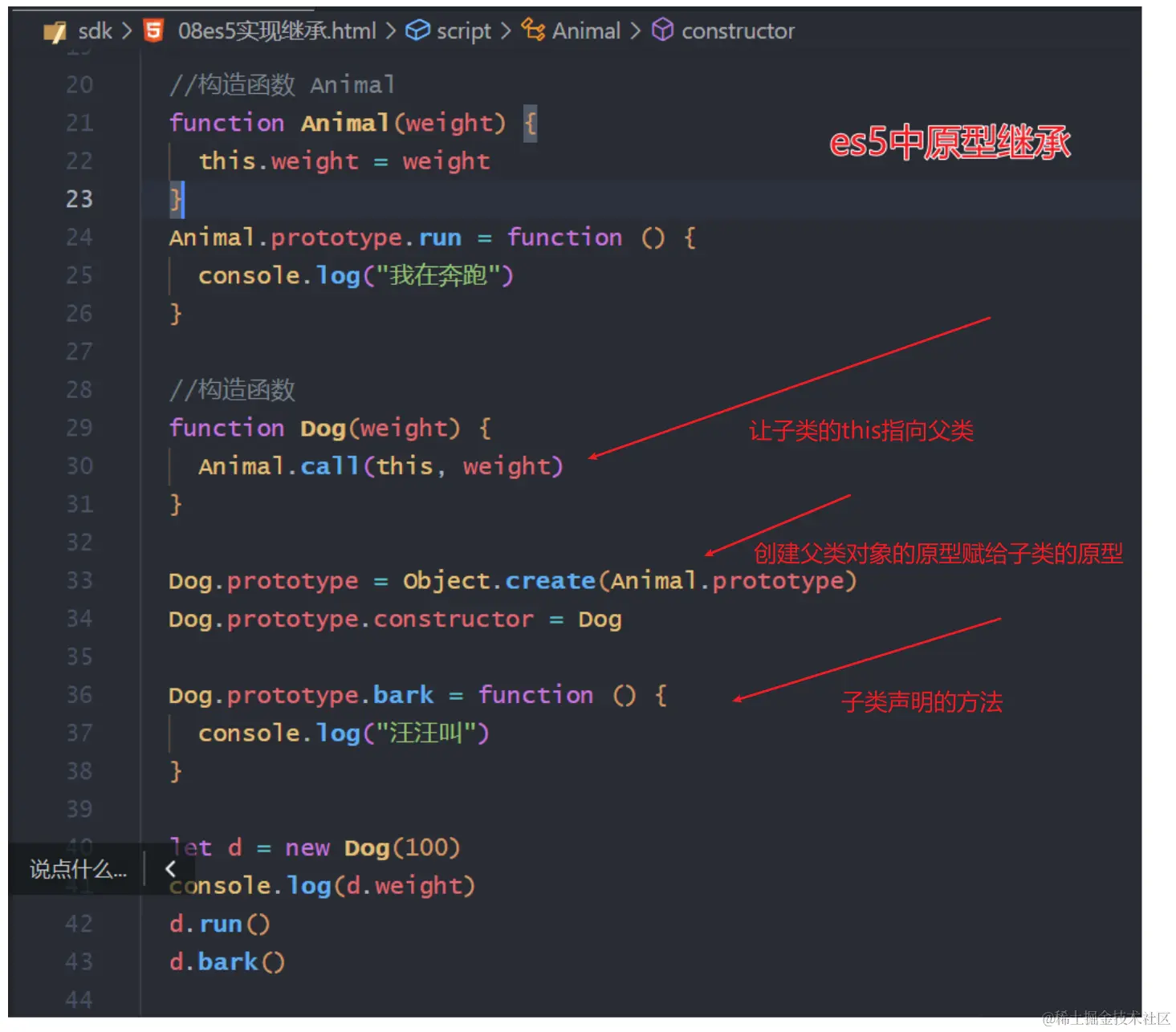Collapse the comment bar with the left chevron
Viewport: 1176px width, 1032px height.
(170, 868)
